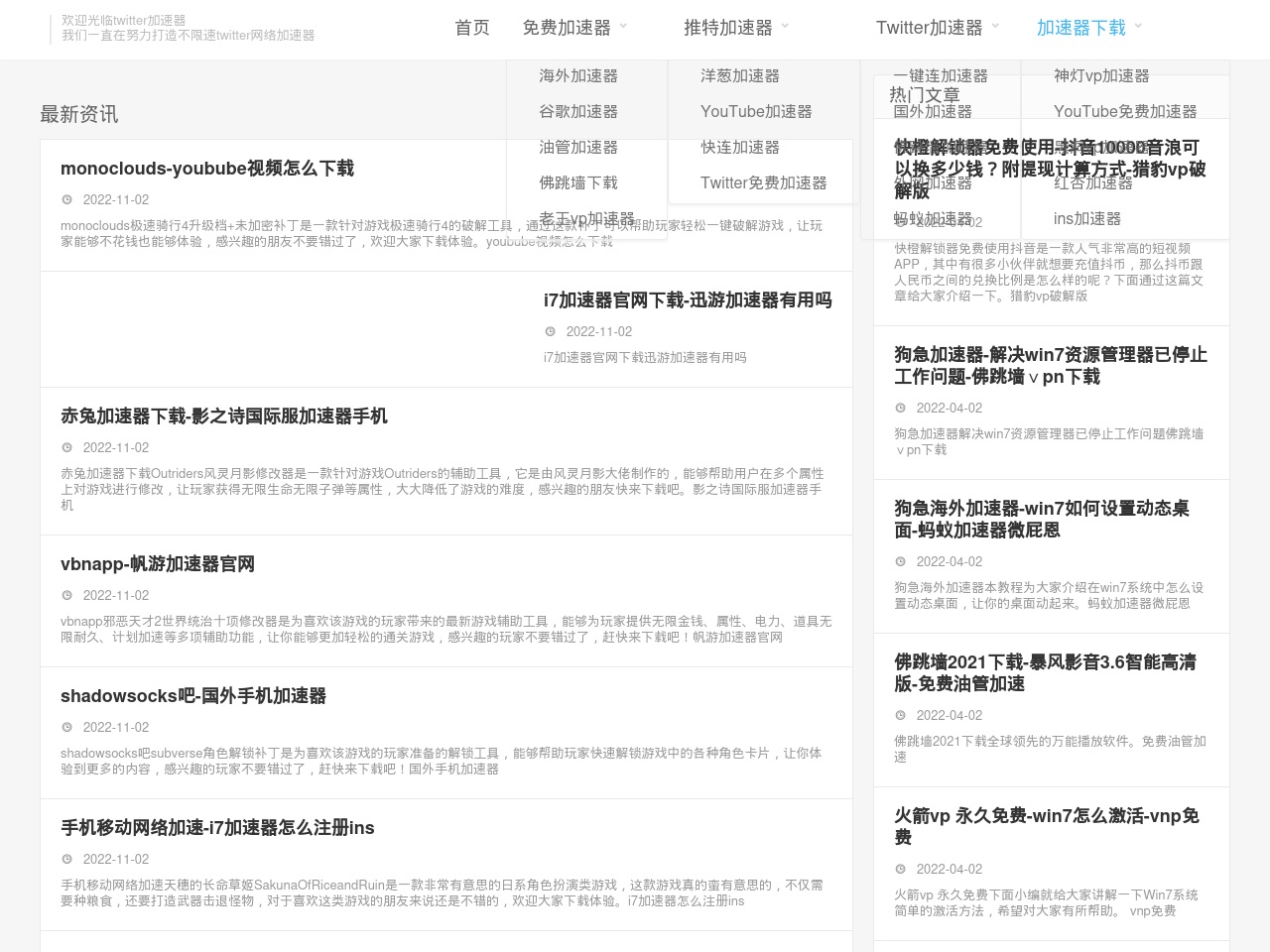Viewport: 1270px width, 952px height.
Task: Open the 免费加速器 menu label
Action: coord(567,28)
